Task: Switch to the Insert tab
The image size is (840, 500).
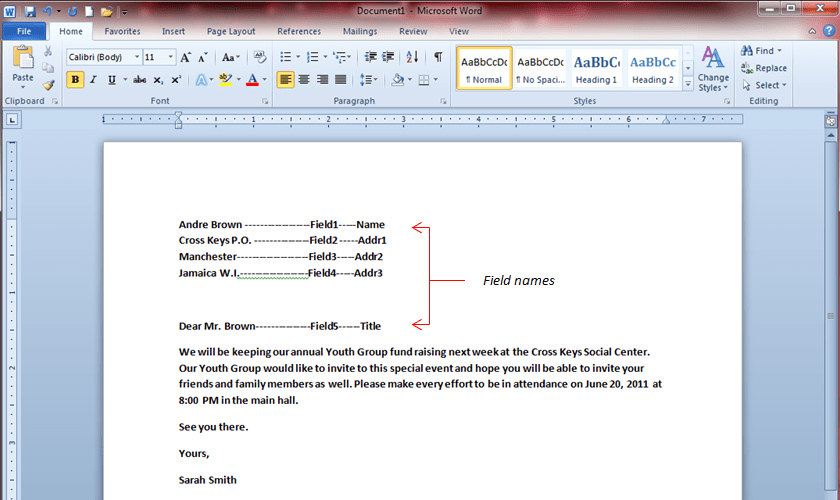Action: (173, 32)
